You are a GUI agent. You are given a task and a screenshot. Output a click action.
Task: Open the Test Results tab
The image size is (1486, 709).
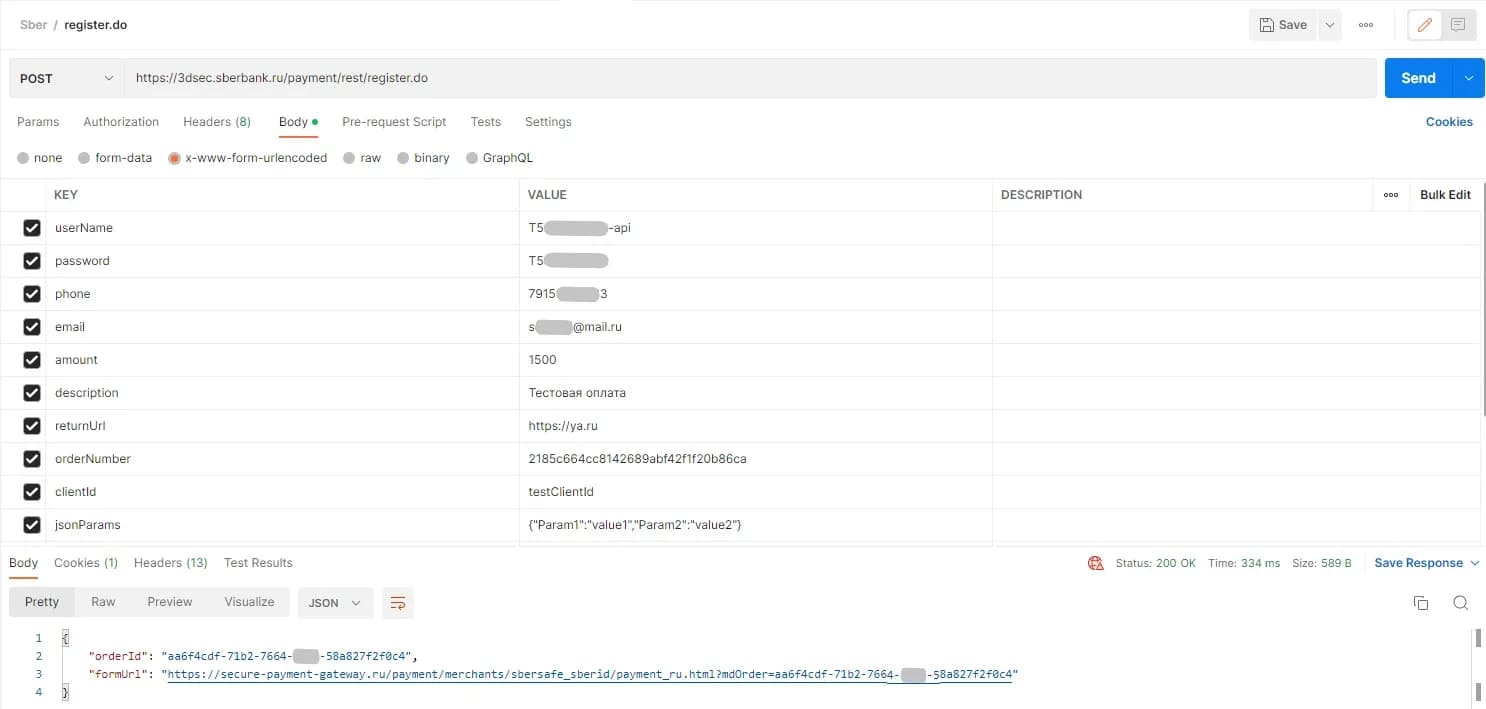click(258, 563)
